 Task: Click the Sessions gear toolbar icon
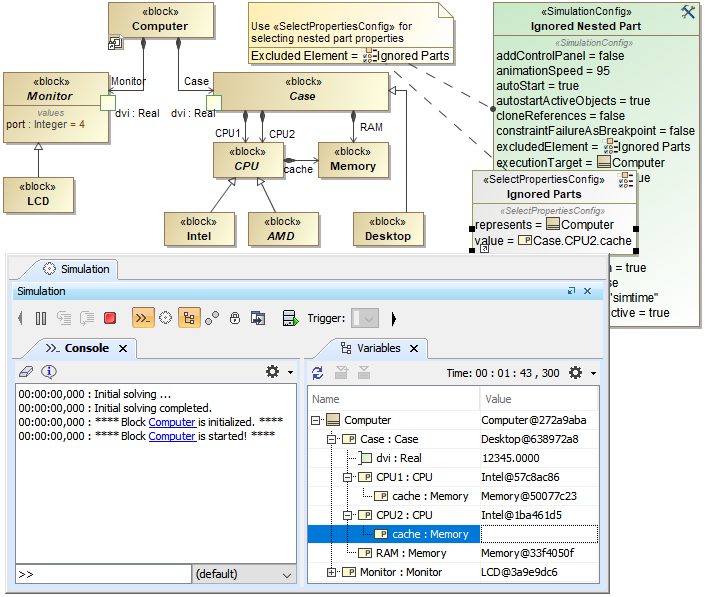point(166,318)
